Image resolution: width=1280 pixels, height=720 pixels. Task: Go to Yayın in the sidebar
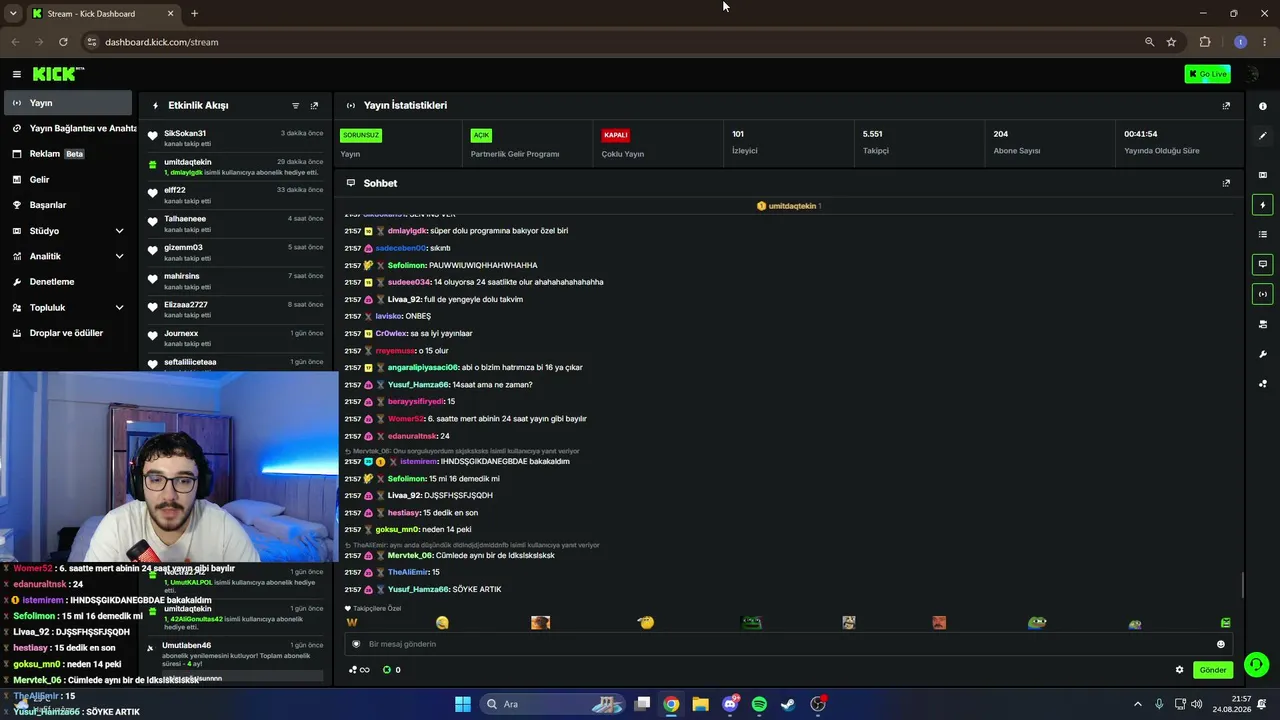tap(66, 103)
